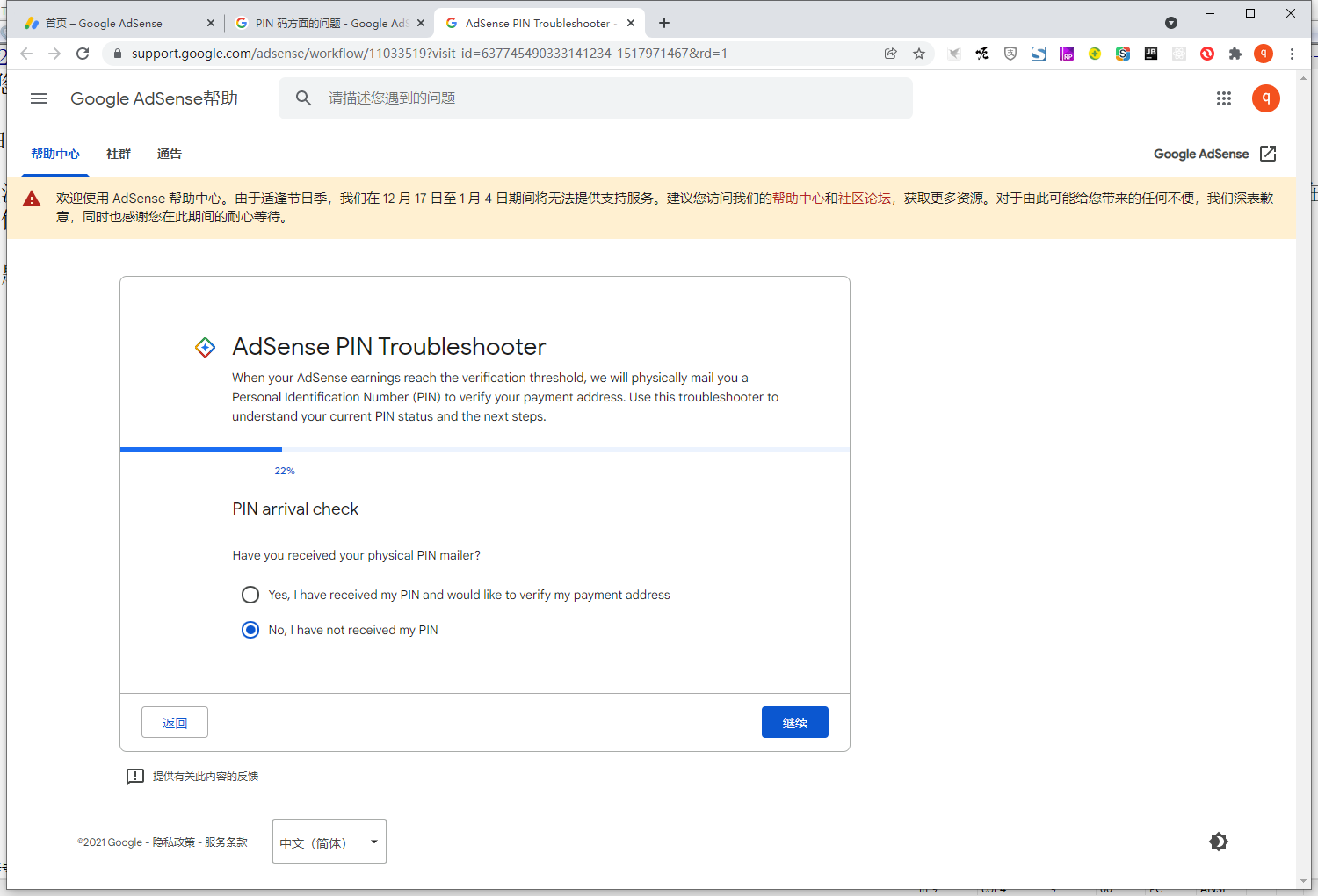
Task: Click the blue S extension icon
Action: click(1039, 54)
